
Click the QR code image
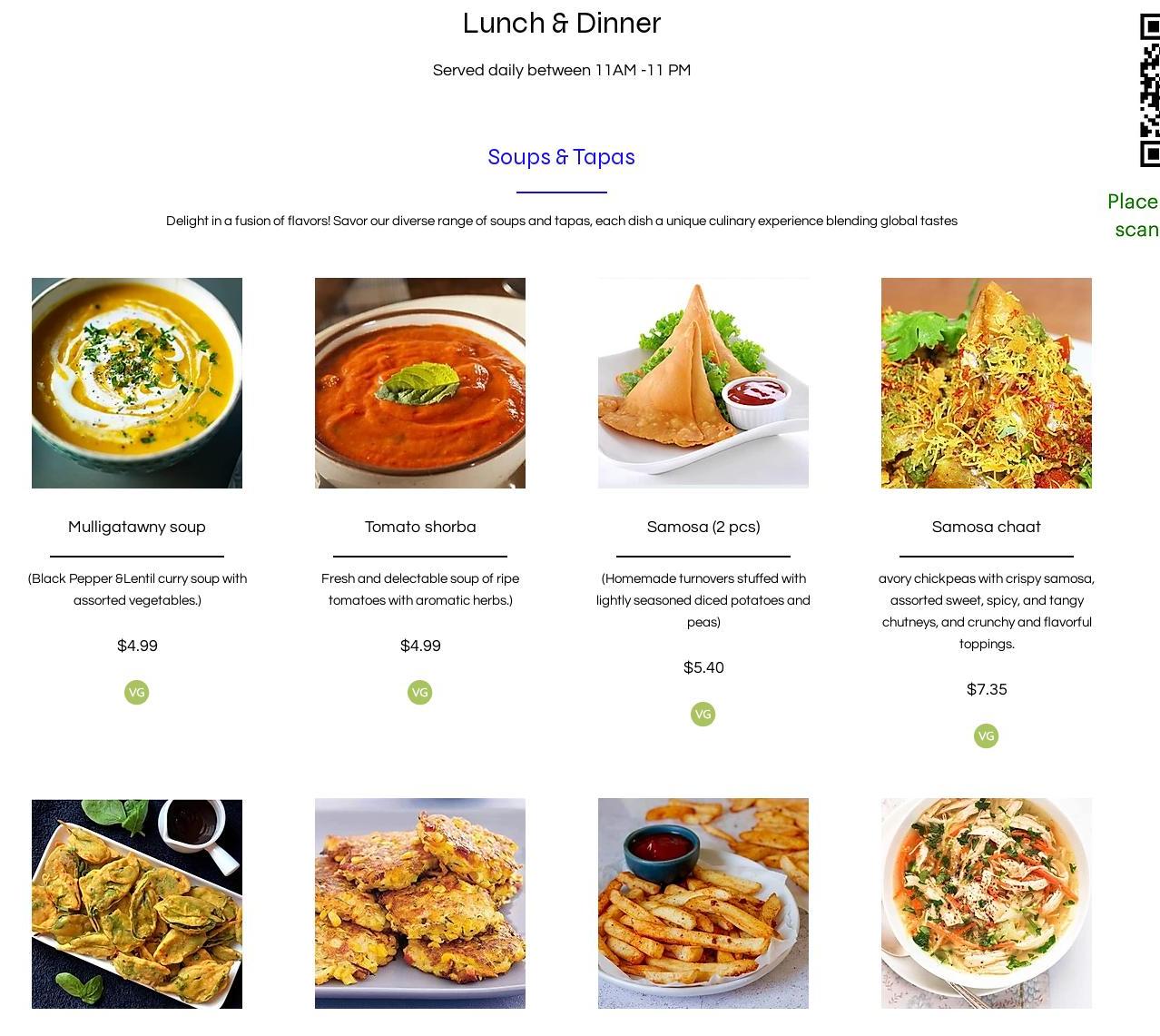(1149, 90)
